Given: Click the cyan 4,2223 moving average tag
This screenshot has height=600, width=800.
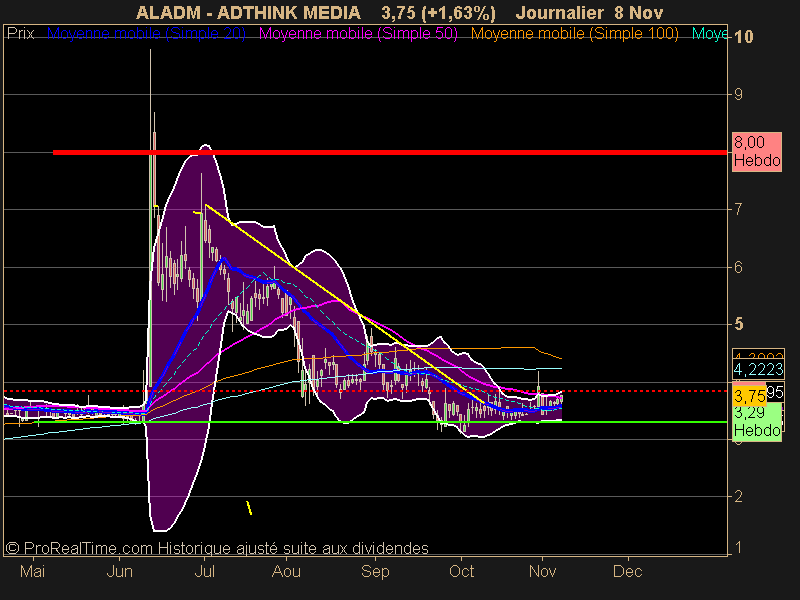Looking at the screenshot, I should click(x=758, y=369).
